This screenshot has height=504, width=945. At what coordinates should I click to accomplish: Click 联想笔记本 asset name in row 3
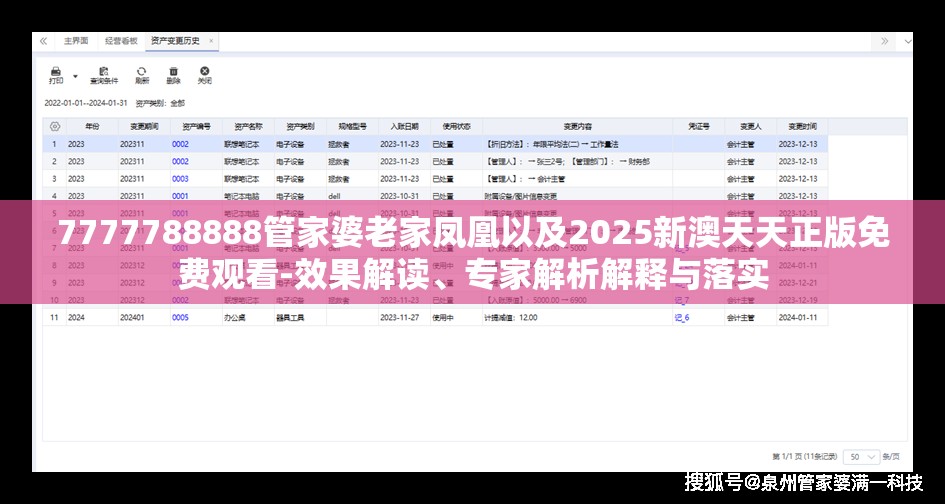pyautogui.click(x=242, y=179)
